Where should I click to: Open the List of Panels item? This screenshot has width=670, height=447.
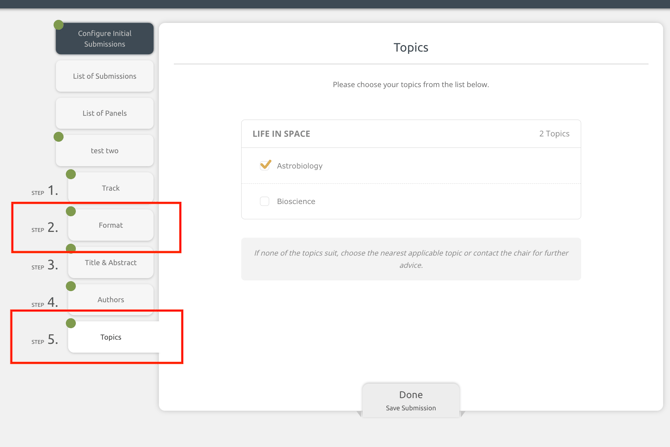(105, 113)
